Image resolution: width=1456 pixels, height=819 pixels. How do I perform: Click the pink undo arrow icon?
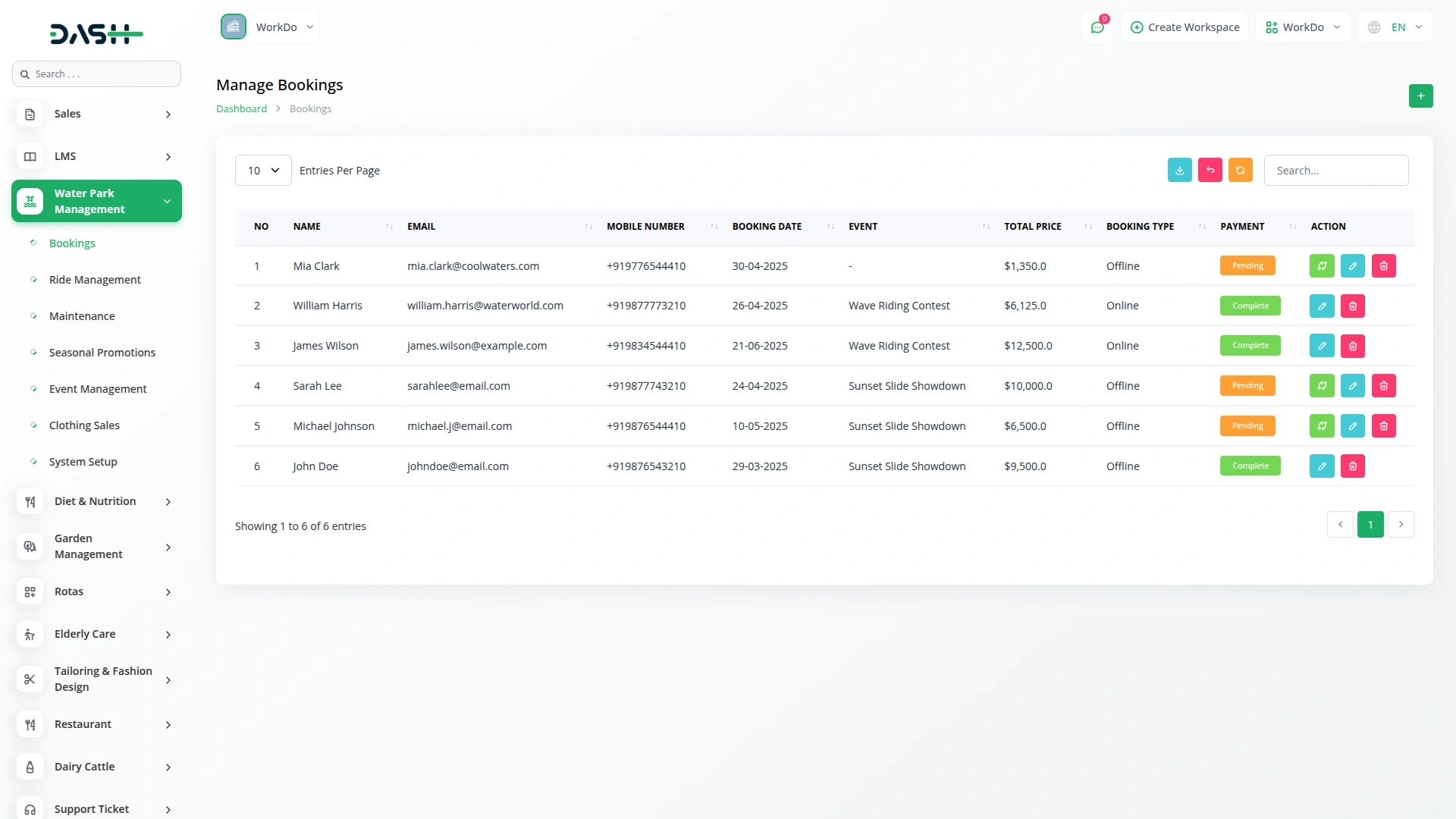tap(1210, 171)
